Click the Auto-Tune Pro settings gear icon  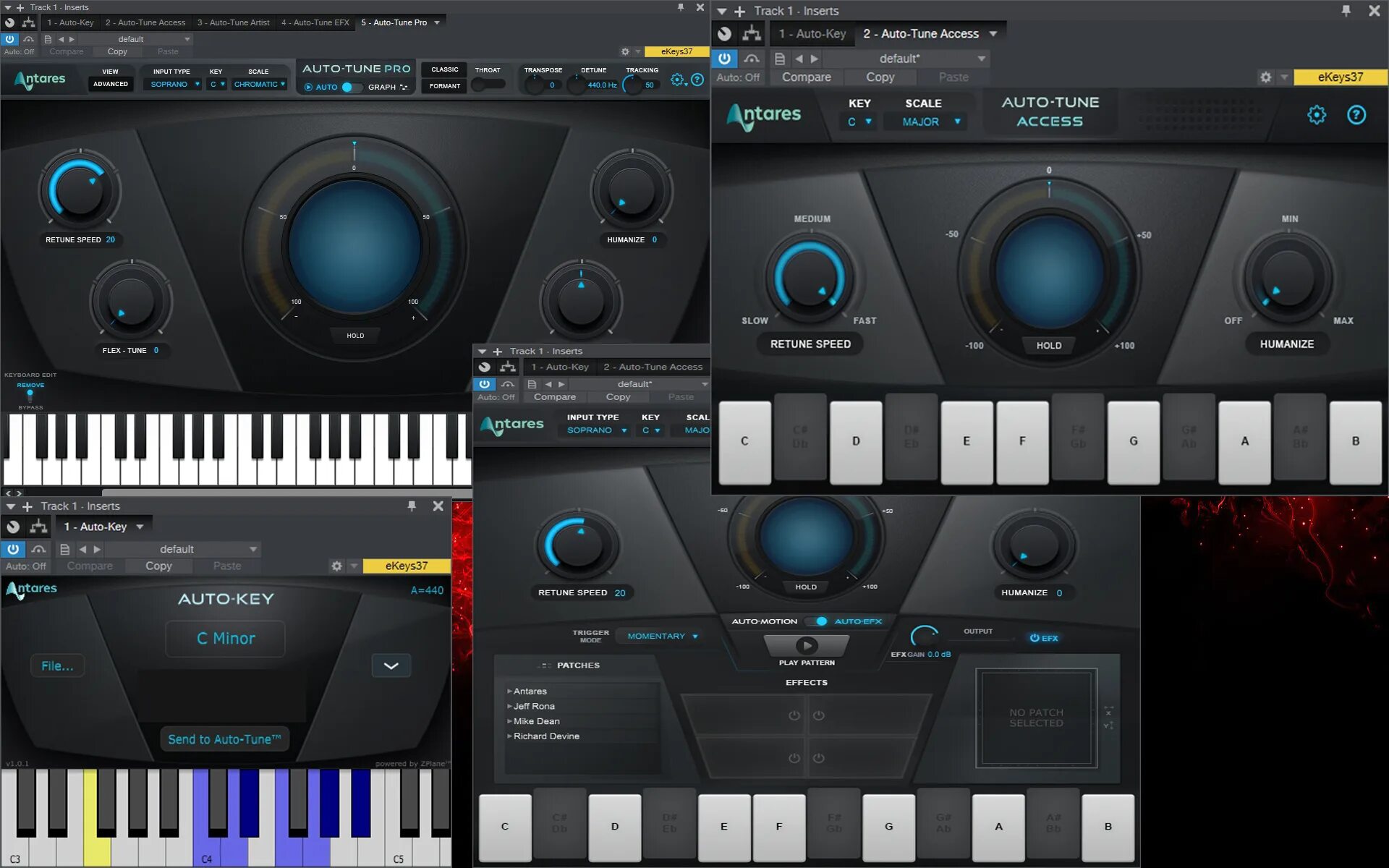point(676,80)
